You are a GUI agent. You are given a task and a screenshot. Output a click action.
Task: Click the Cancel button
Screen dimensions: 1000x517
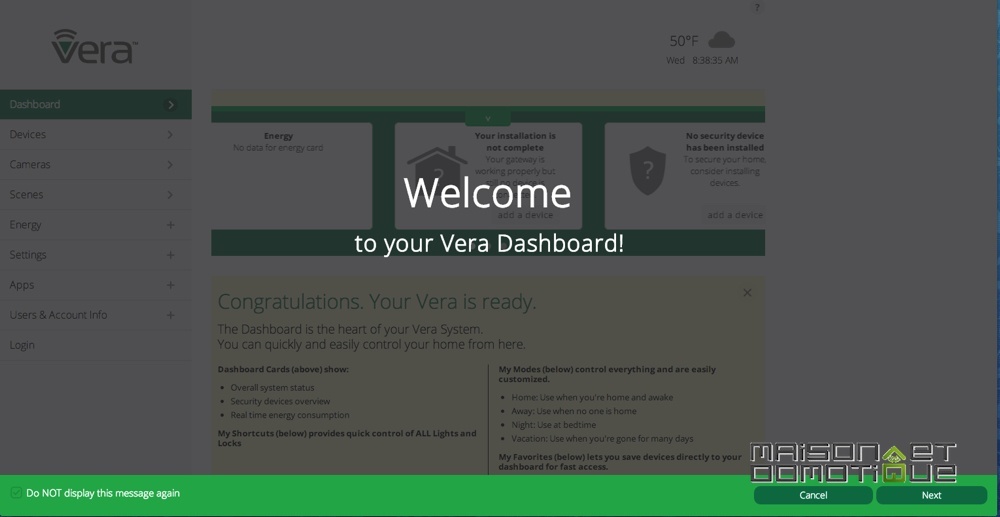click(x=813, y=495)
